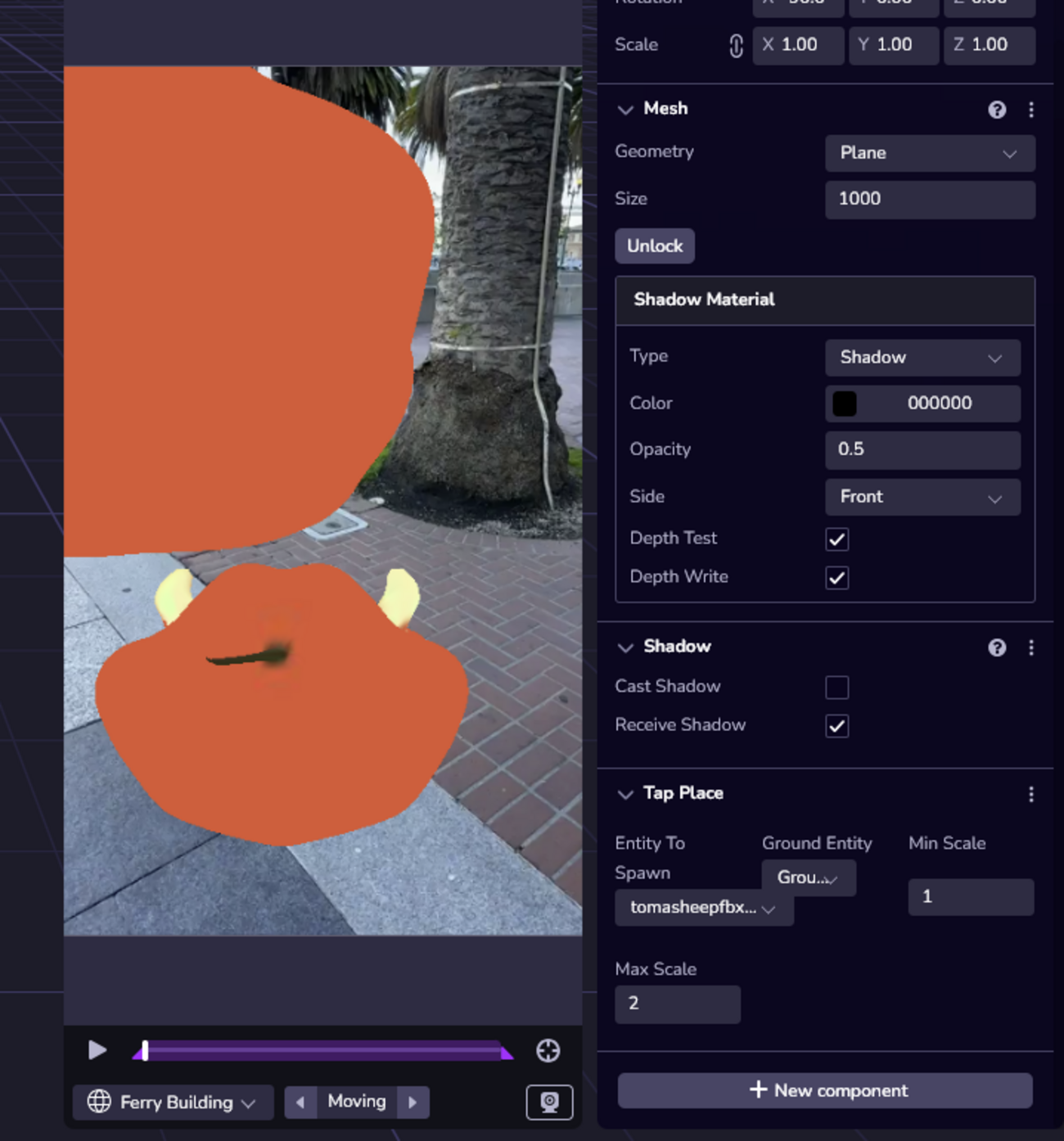Screen dimensions: 1064x1141
Task: Click the recenter crosshair icon
Action: pos(548,1050)
